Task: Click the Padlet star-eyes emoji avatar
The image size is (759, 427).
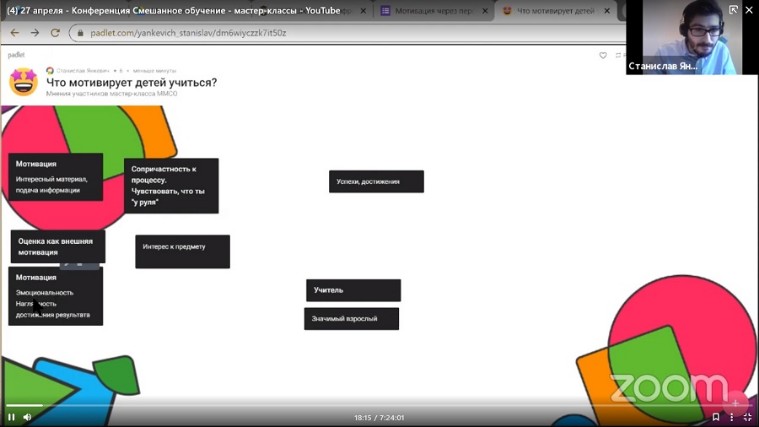Action: coord(23,82)
